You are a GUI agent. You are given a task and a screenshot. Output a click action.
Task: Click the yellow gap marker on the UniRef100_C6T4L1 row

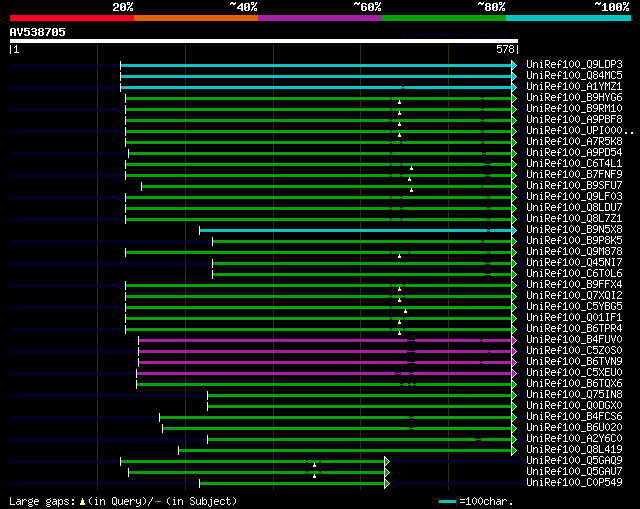click(x=411, y=168)
